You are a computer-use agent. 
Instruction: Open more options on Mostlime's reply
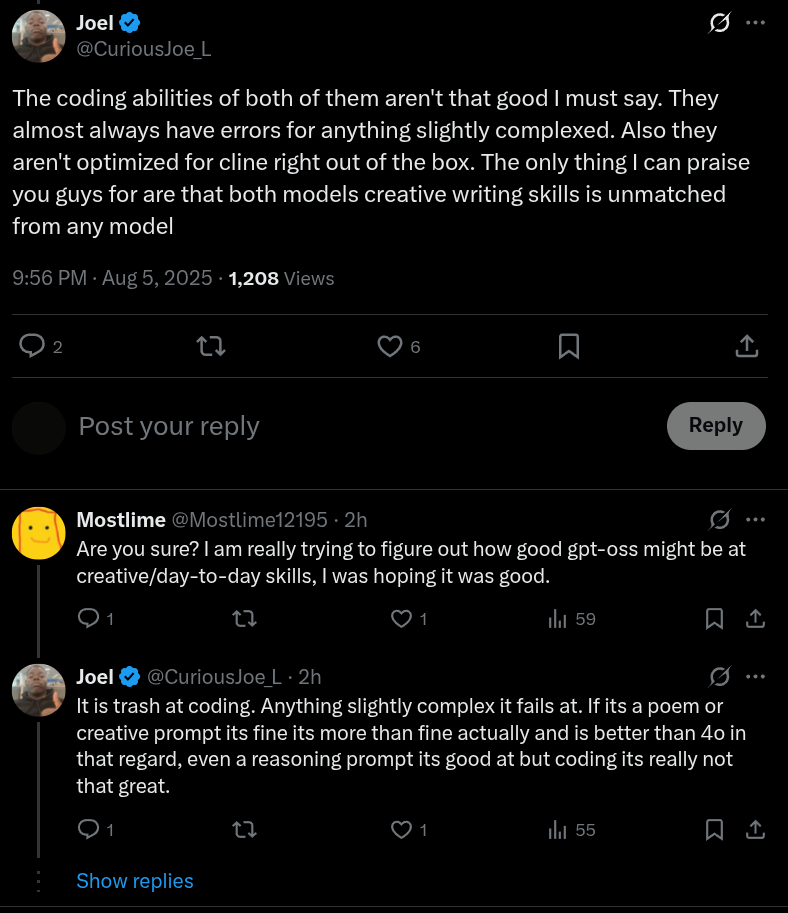point(756,519)
